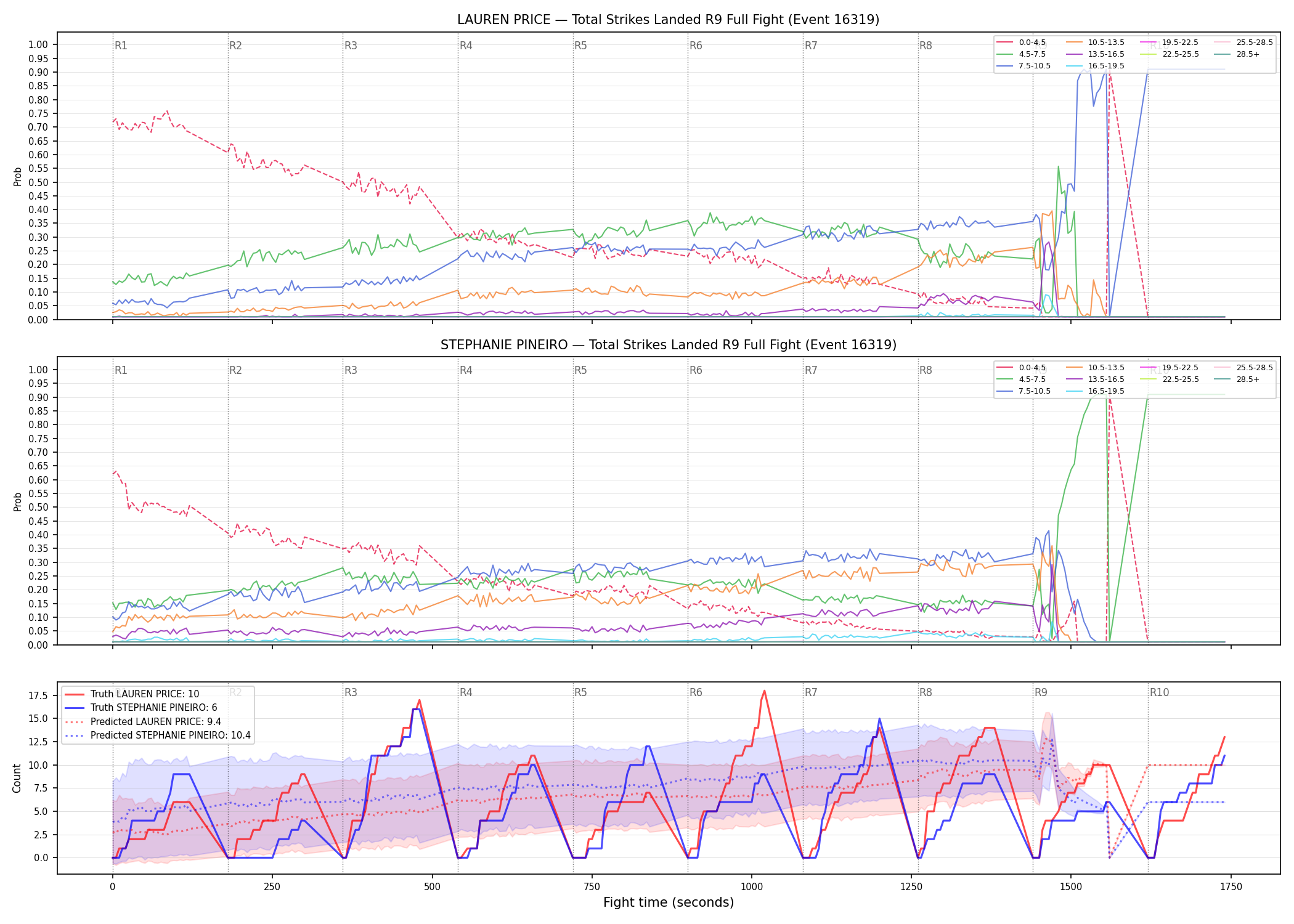
Task: Select '16.5-19.5' legend entry in Stephanie Pineiro chart
Action: [x=1096, y=391]
